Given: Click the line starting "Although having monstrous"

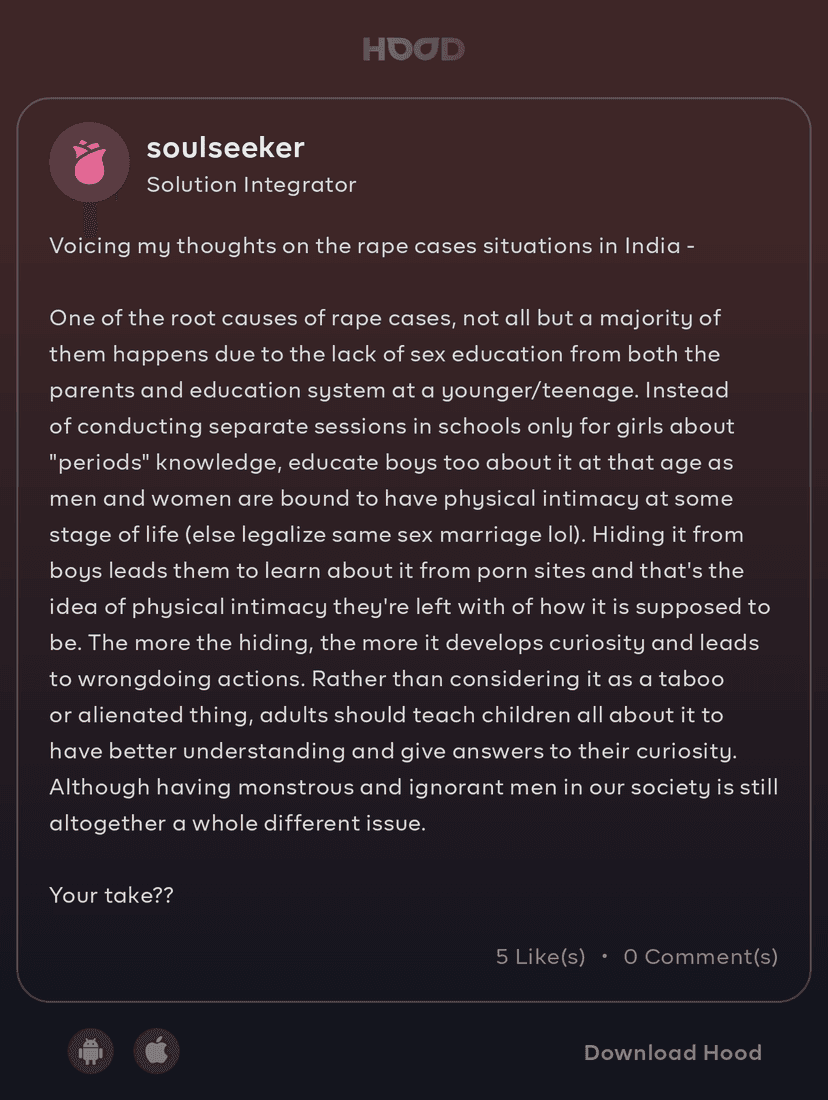Looking at the screenshot, I should [413, 787].
